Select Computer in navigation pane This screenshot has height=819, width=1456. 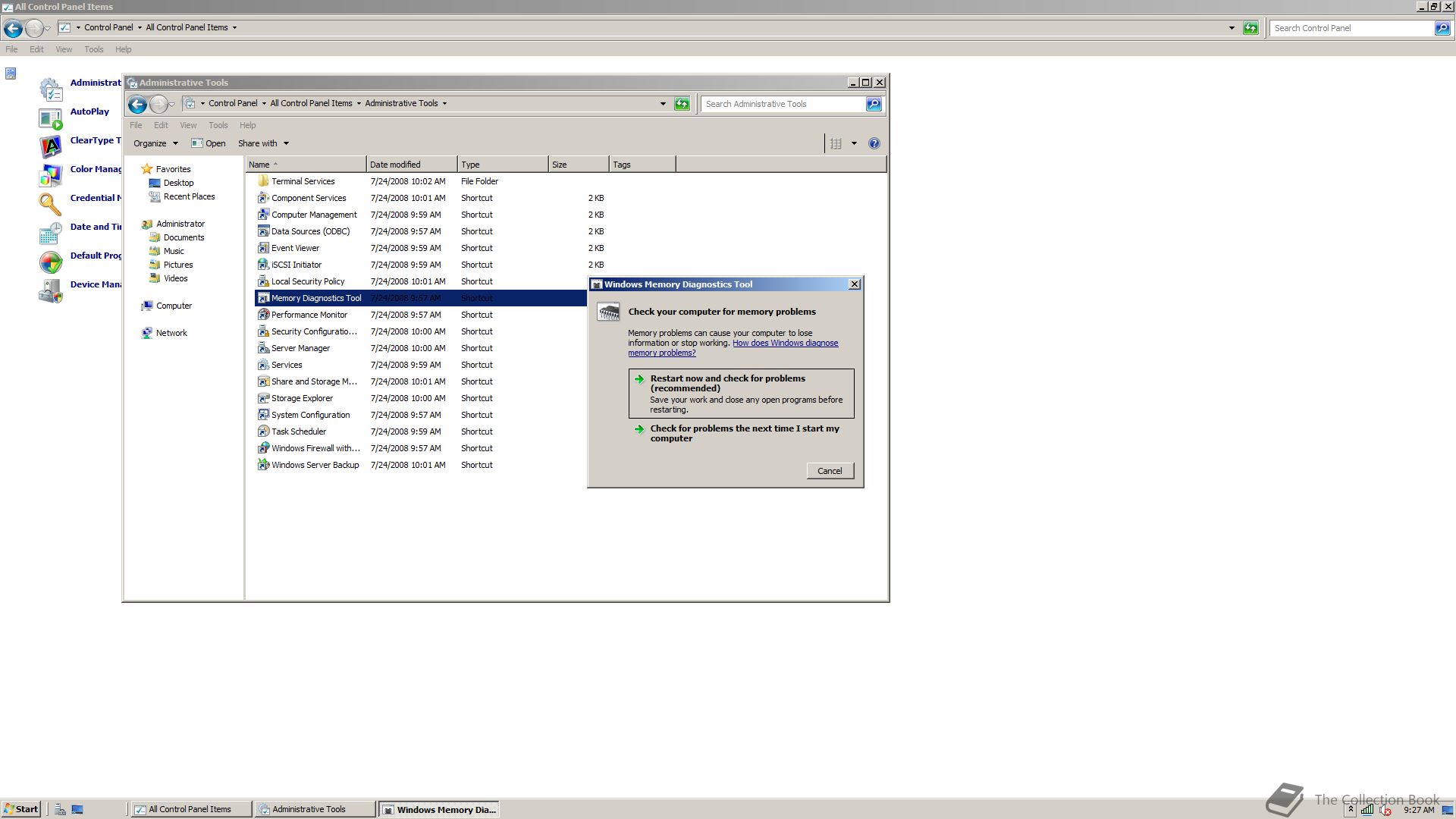click(174, 306)
